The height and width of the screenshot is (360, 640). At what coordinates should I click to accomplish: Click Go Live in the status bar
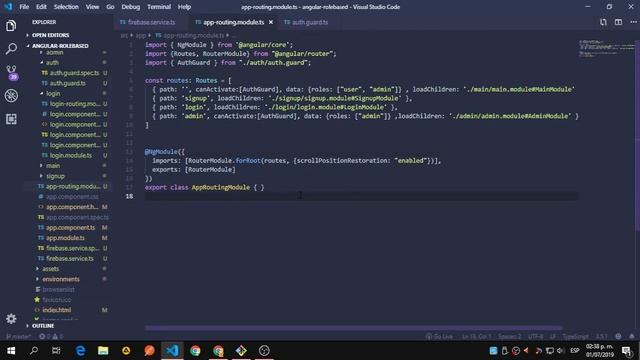coord(440,336)
